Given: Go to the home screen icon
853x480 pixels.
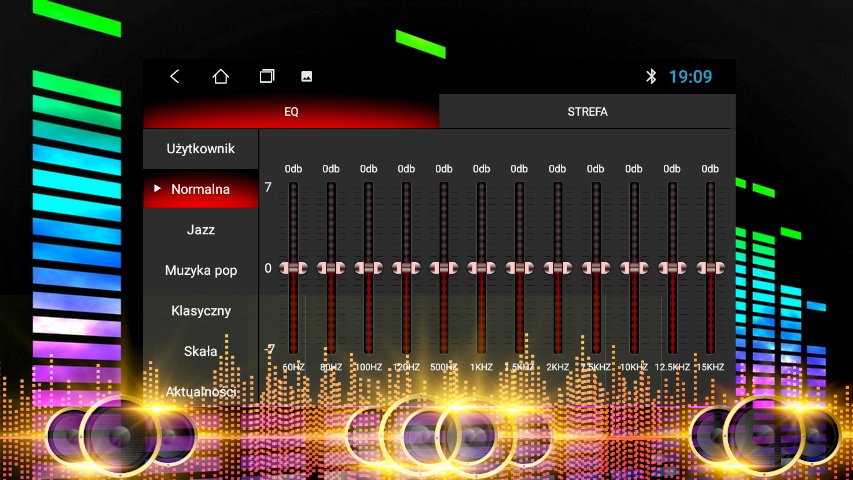Looking at the screenshot, I should pos(220,76).
